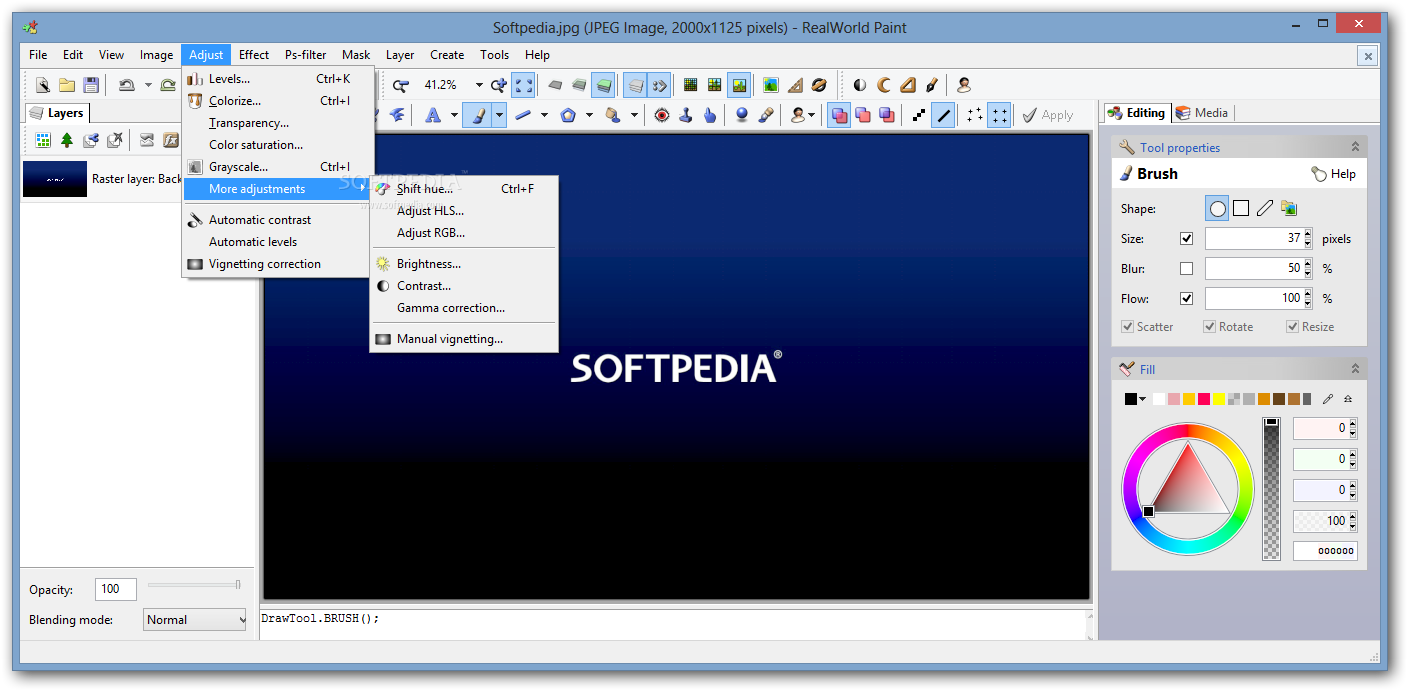
Task: Toggle the Size checkbox in Brush properties
Action: pos(1186,239)
